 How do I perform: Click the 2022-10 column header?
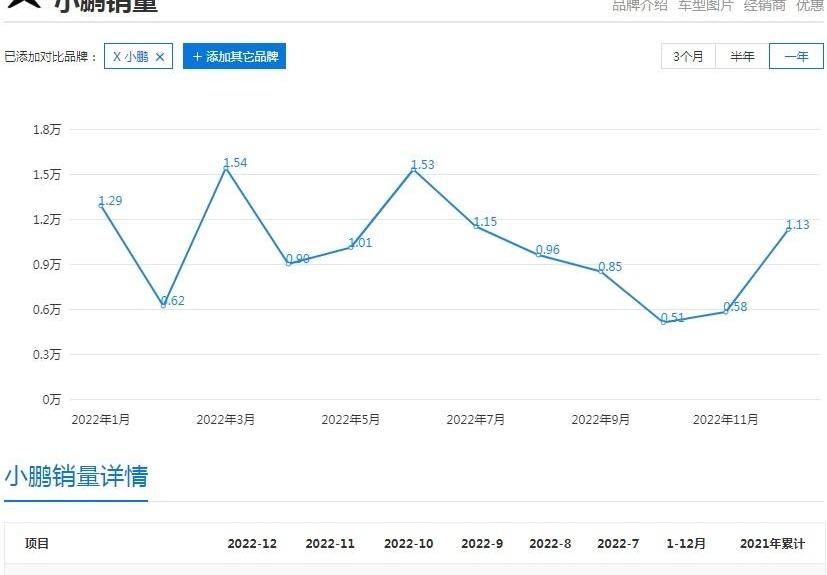409,543
